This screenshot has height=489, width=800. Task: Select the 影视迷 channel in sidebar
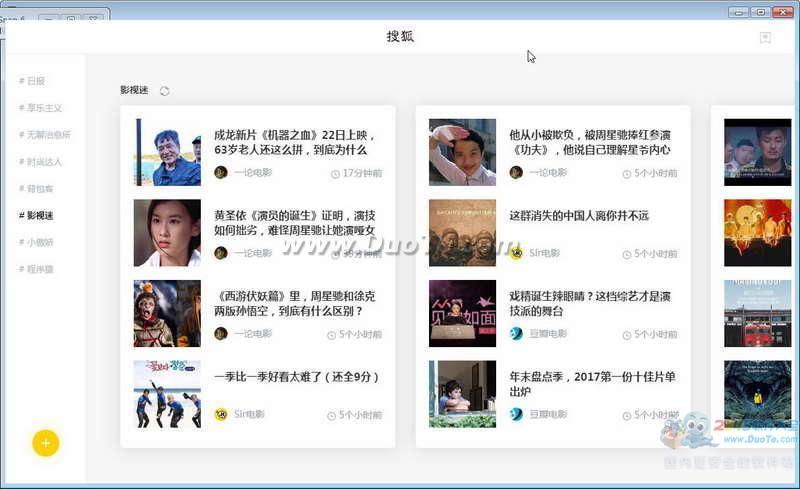[x=36, y=215]
